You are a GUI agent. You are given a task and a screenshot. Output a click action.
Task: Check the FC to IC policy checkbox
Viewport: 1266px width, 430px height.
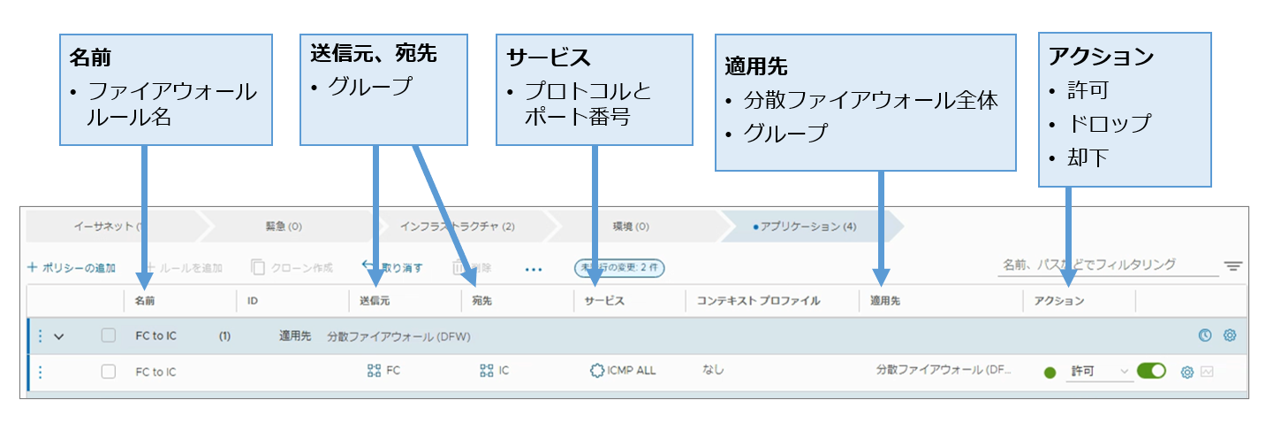(108, 336)
